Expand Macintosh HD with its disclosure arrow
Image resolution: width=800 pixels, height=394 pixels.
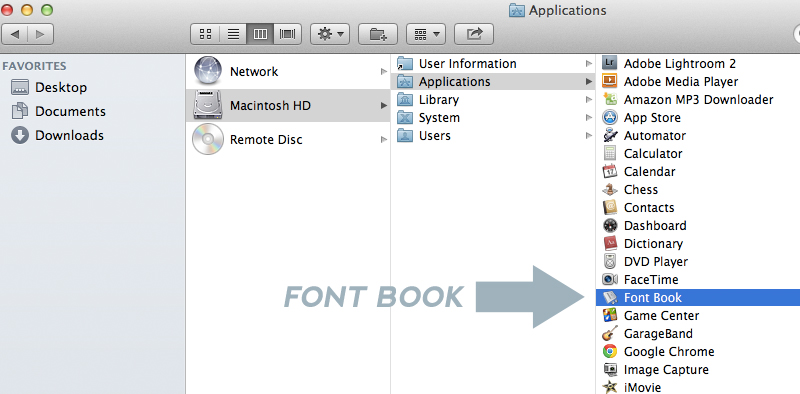click(x=384, y=105)
